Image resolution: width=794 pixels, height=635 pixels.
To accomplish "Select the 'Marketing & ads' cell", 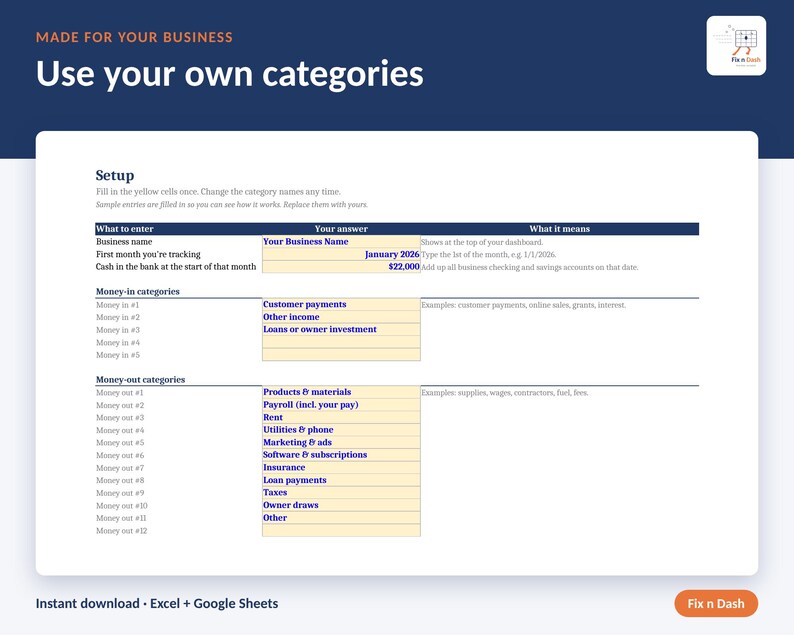I will [341, 442].
